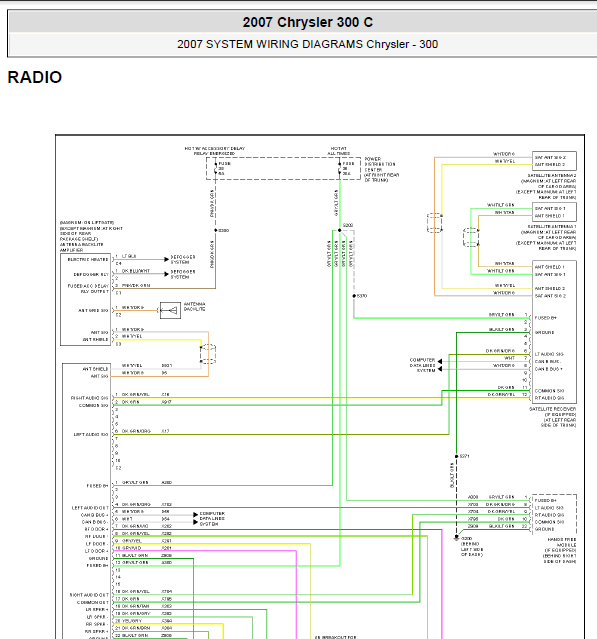Click the Power Distribution Center label
This screenshot has width=597, height=639.
(x=381, y=170)
